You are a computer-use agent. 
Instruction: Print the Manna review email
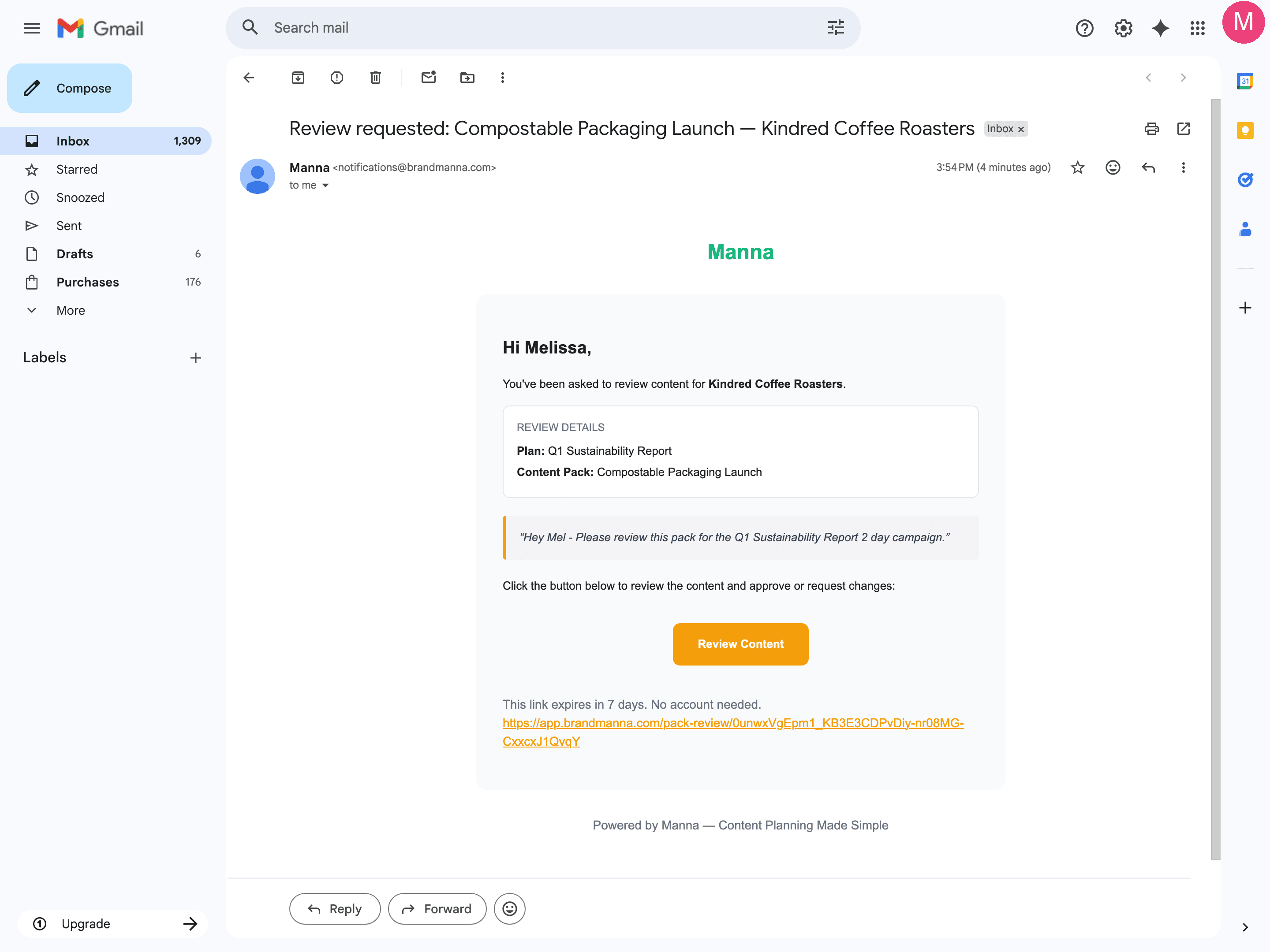click(1152, 129)
